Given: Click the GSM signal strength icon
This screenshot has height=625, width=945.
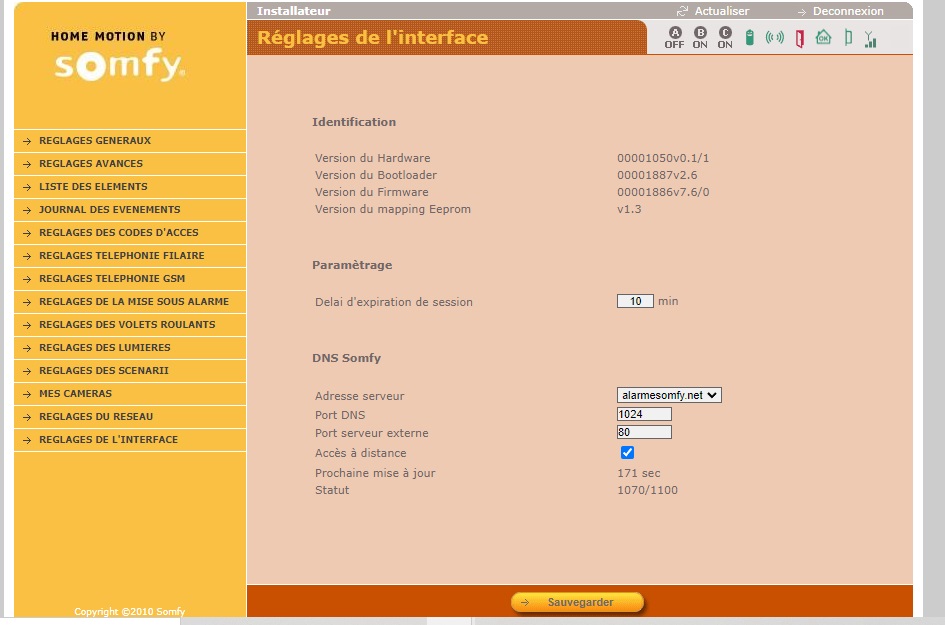Looking at the screenshot, I should 870,39.
